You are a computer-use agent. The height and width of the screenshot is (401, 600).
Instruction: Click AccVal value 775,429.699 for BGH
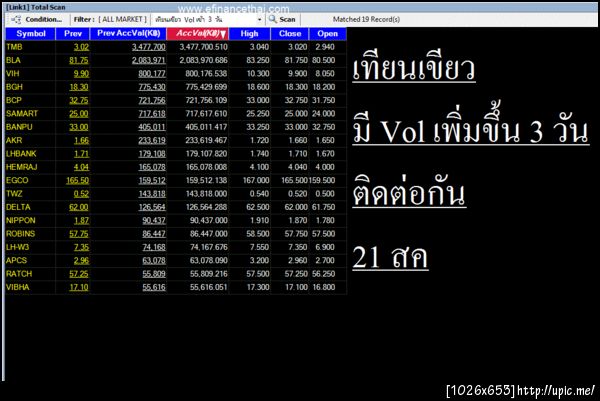click(x=206, y=87)
